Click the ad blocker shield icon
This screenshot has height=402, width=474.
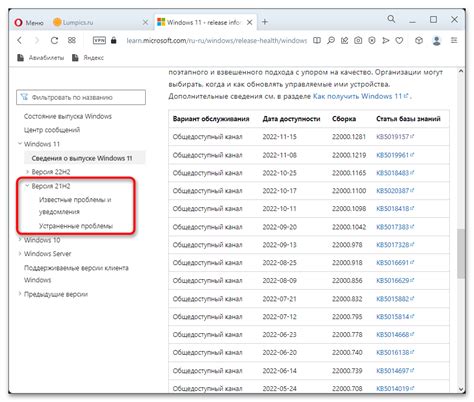point(372,40)
